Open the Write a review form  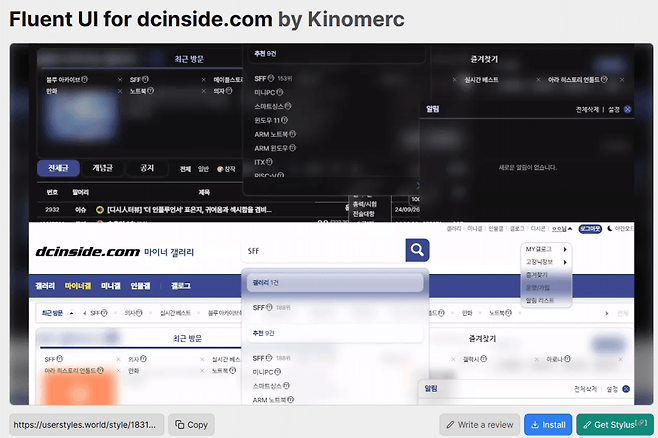[479, 425]
